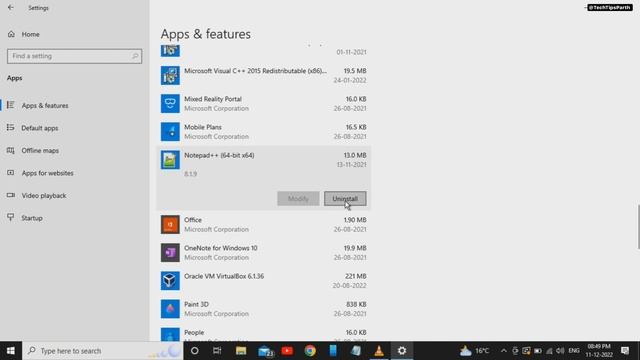
Task: Click the search magnifier icon in Find a setting
Action: coord(135,56)
